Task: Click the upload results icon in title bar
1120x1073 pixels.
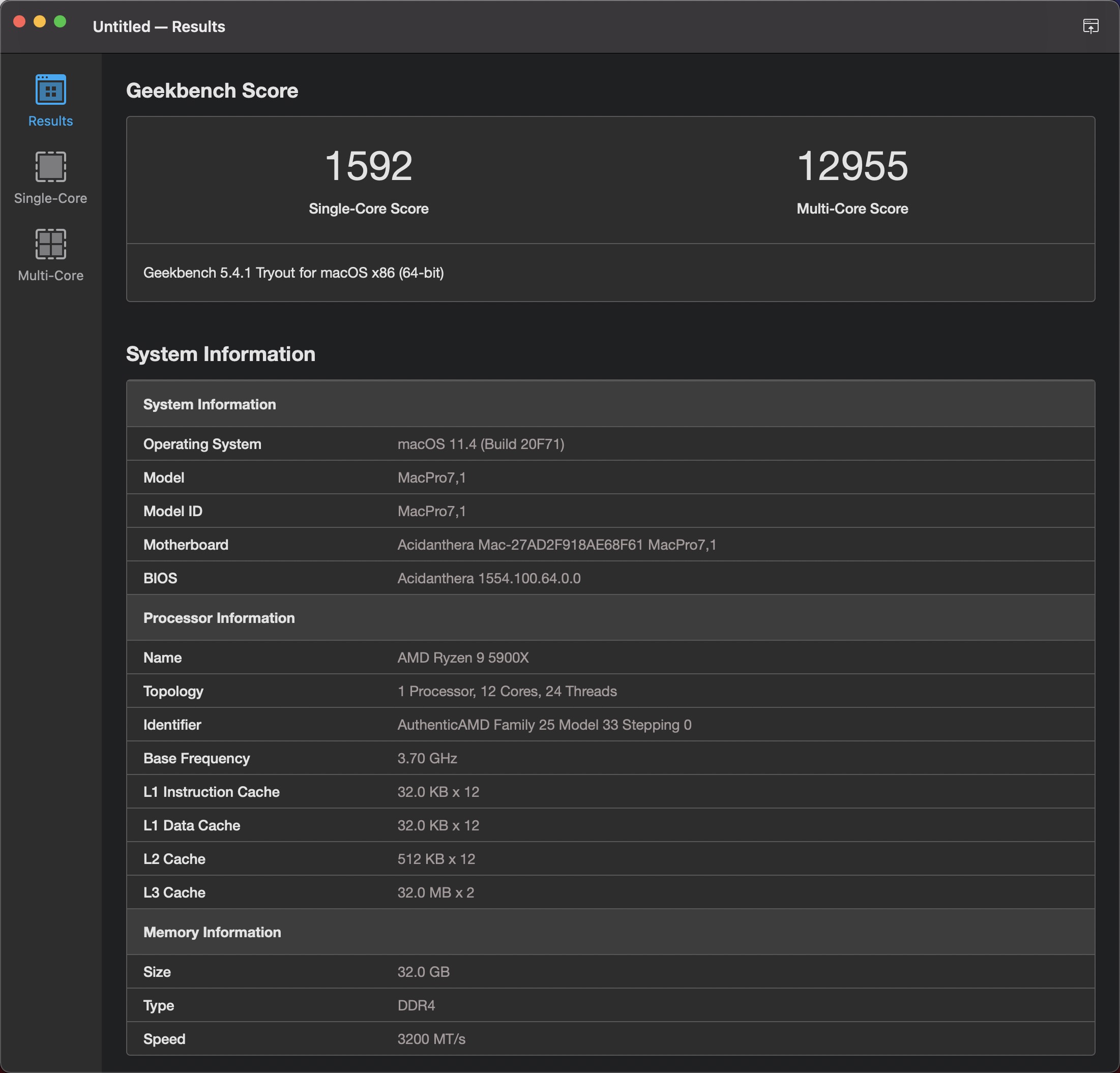Action: pyautogui.click(x=1090, y=26)
